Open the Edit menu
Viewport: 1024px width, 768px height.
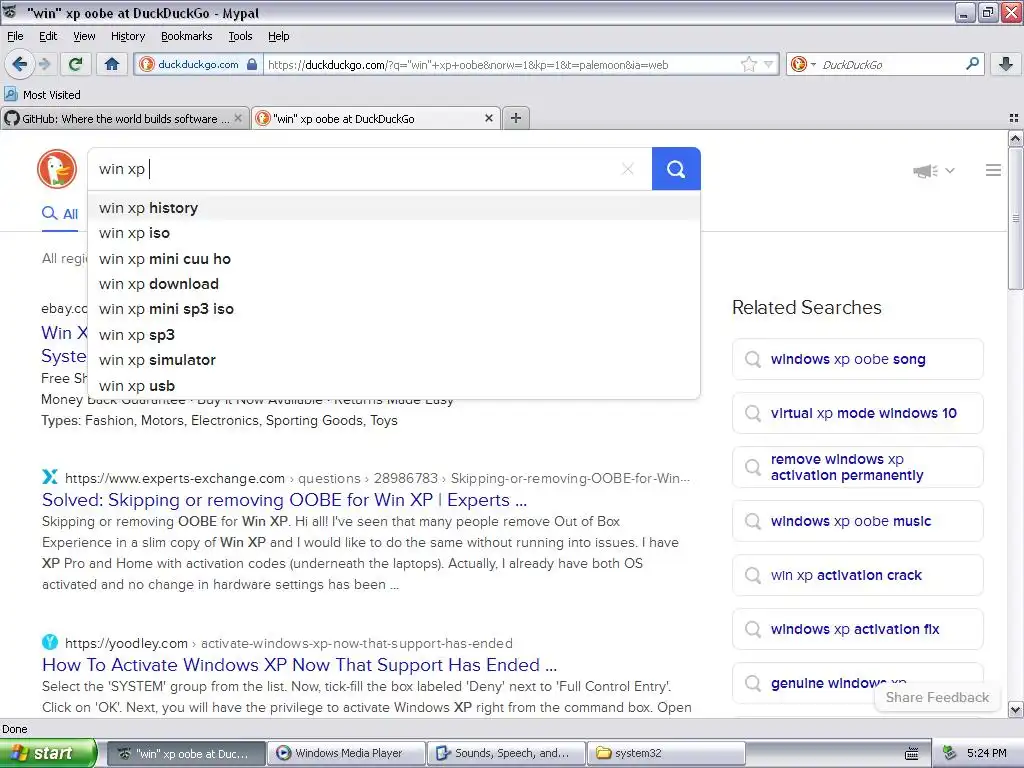[x=48, y=36]
